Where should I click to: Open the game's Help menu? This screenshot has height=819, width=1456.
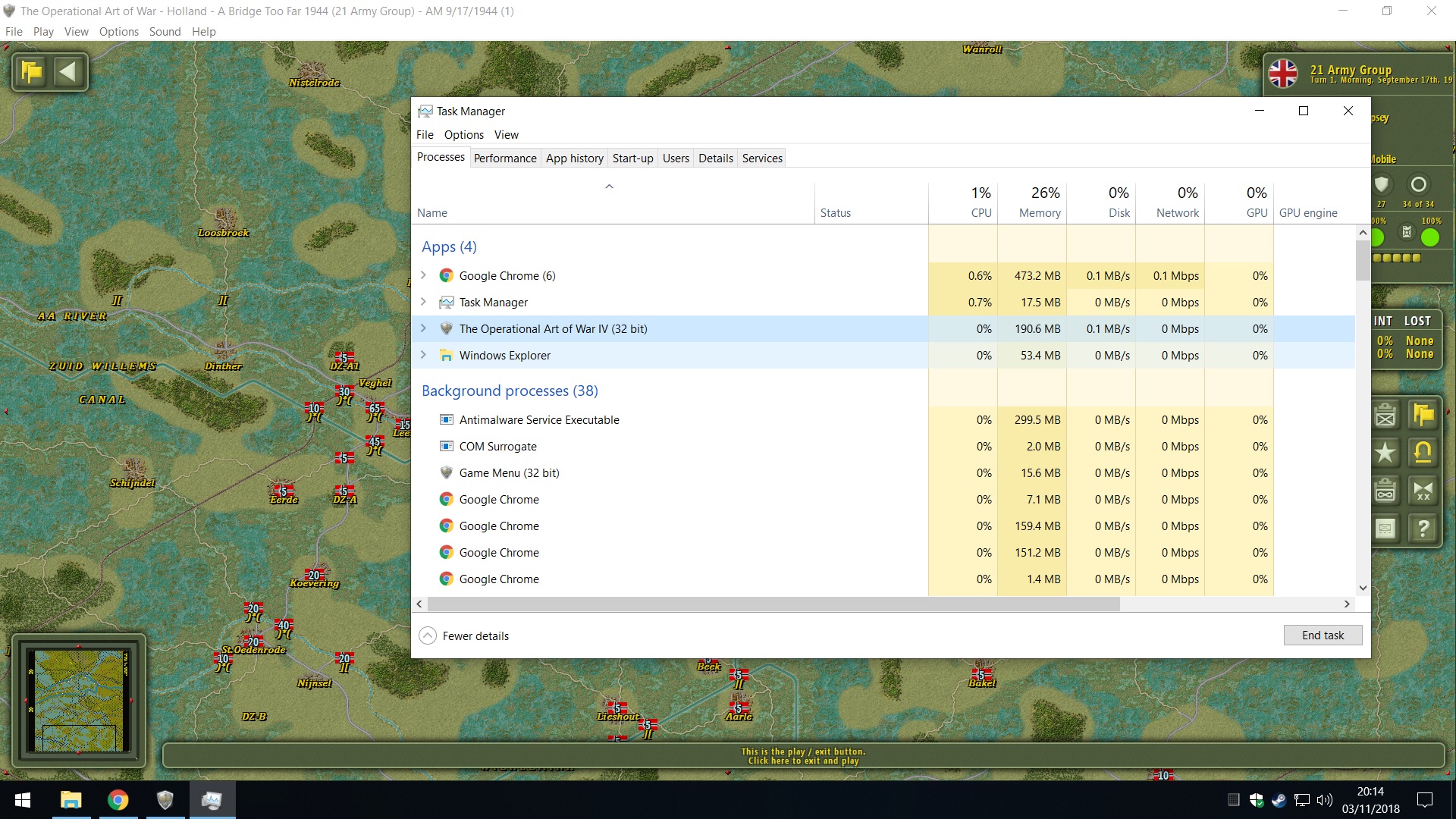pyautogui.click(x=204, y=31)
